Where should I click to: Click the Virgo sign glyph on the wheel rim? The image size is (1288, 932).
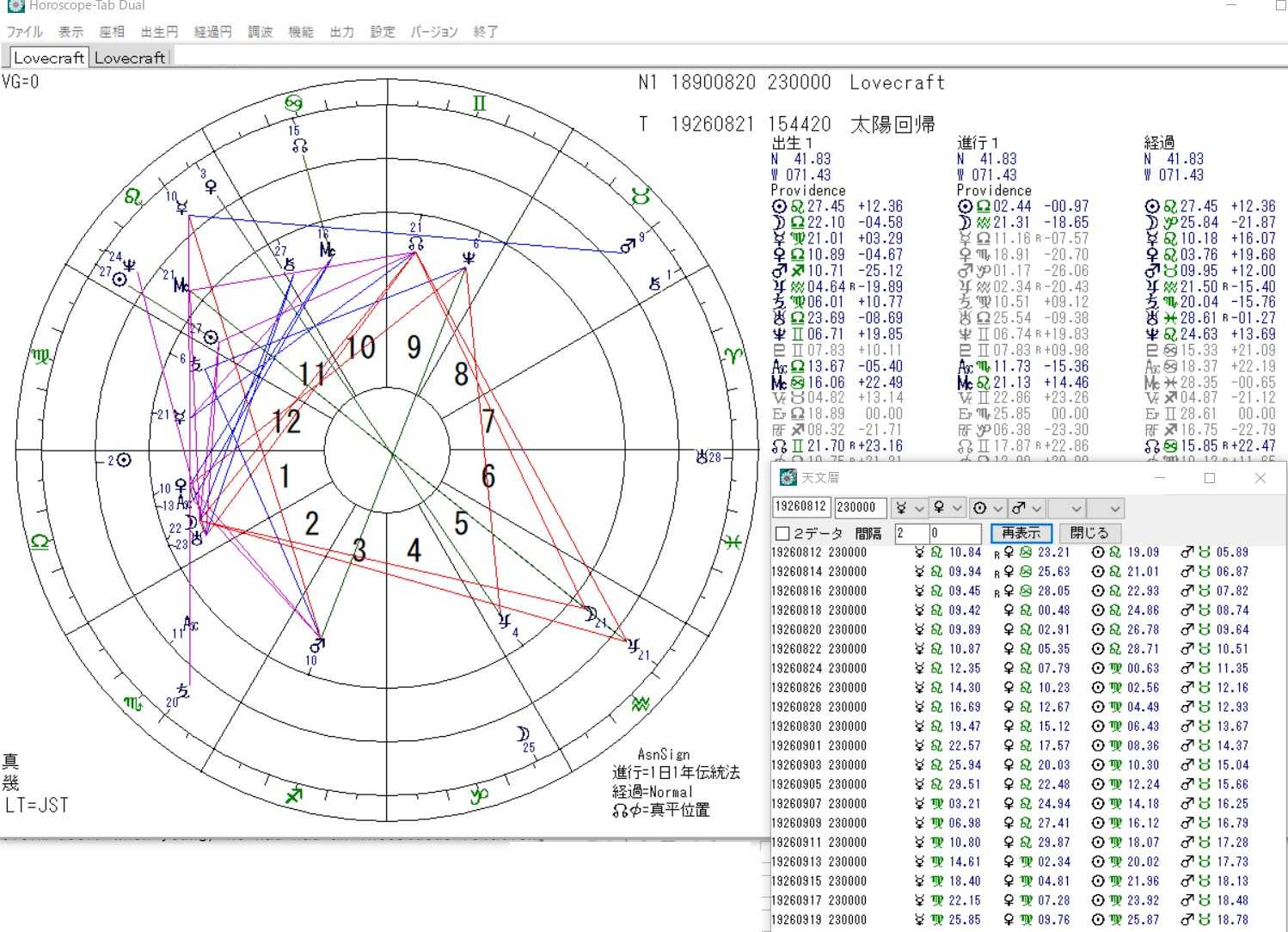coord(40,355)
